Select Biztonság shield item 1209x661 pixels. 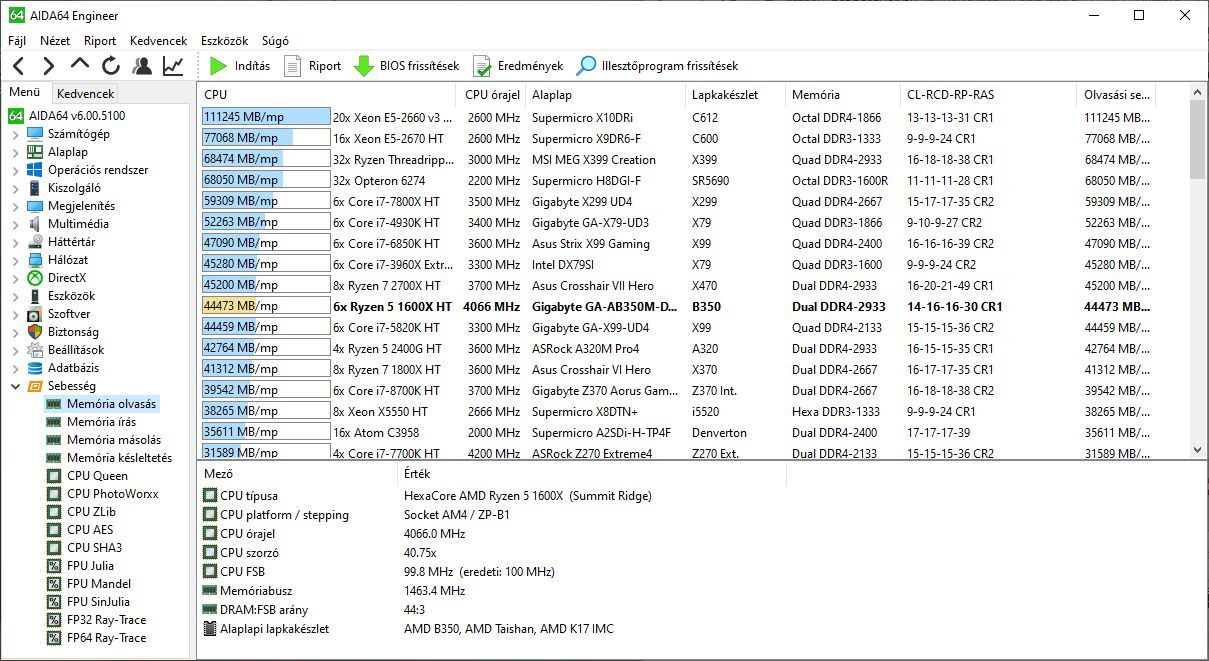[74, 331]
